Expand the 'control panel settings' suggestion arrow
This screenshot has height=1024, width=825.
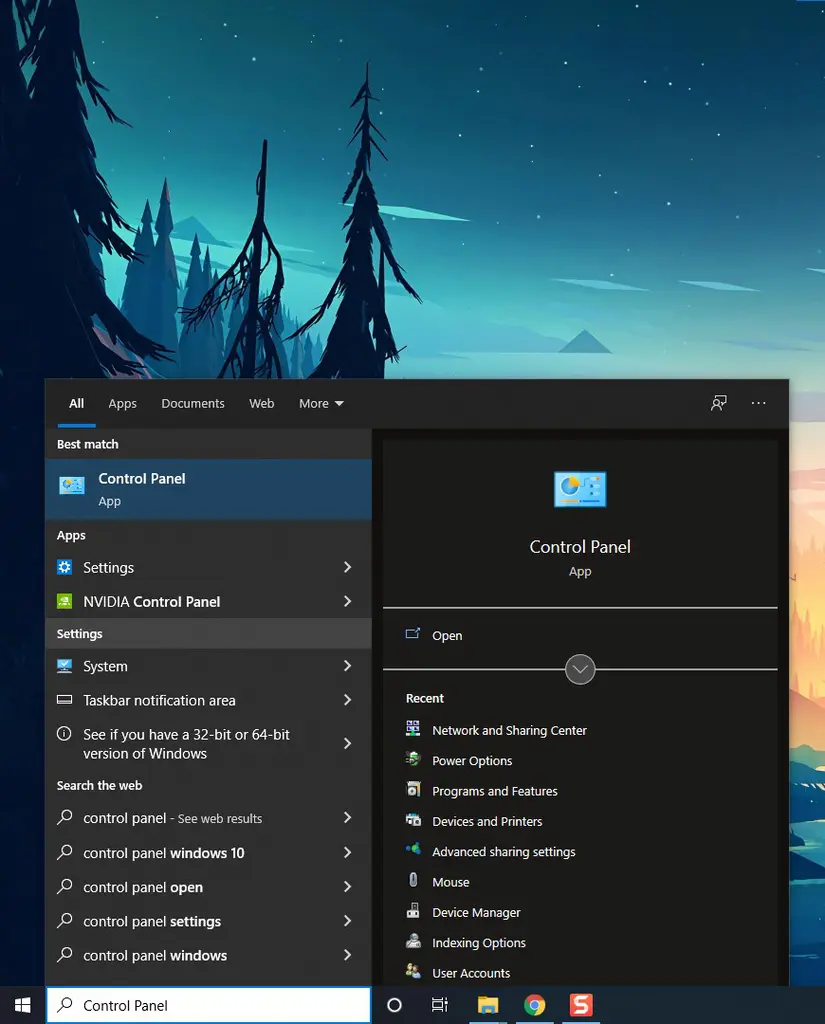coord(348,921)
